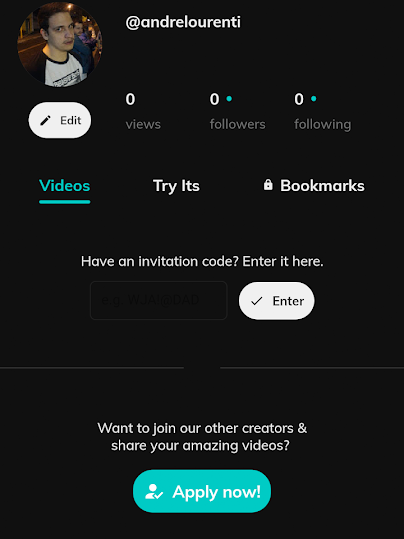Open the profile avatar picture
404x539 pixels.
pyautogui.click(x=60, y=44)
